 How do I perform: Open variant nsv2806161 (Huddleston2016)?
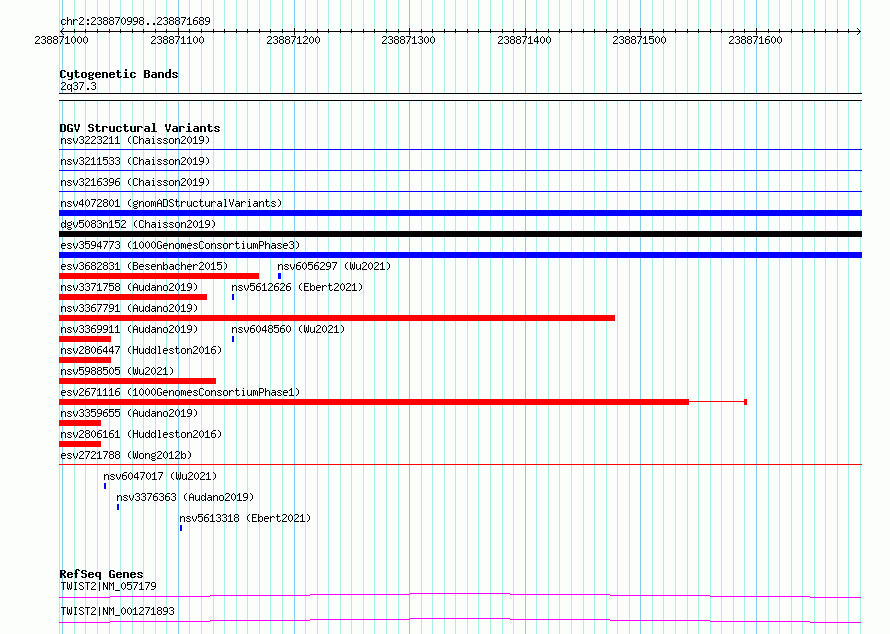click(x=141, y=434)
